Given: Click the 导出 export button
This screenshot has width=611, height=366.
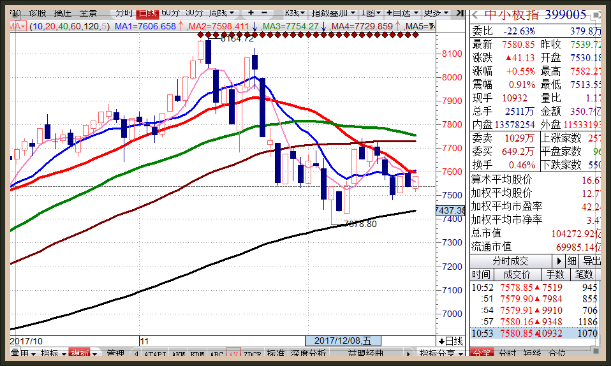Looking at the screenshot, I should pos(590,261).
